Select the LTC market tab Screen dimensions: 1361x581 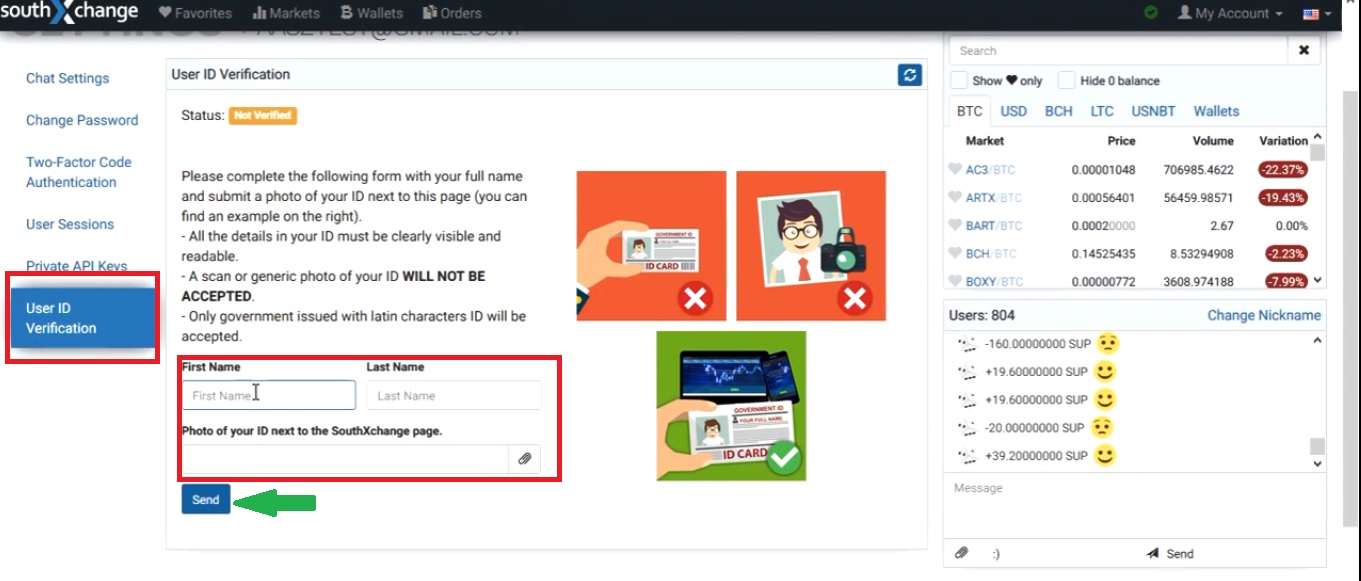coord(1102,111)
